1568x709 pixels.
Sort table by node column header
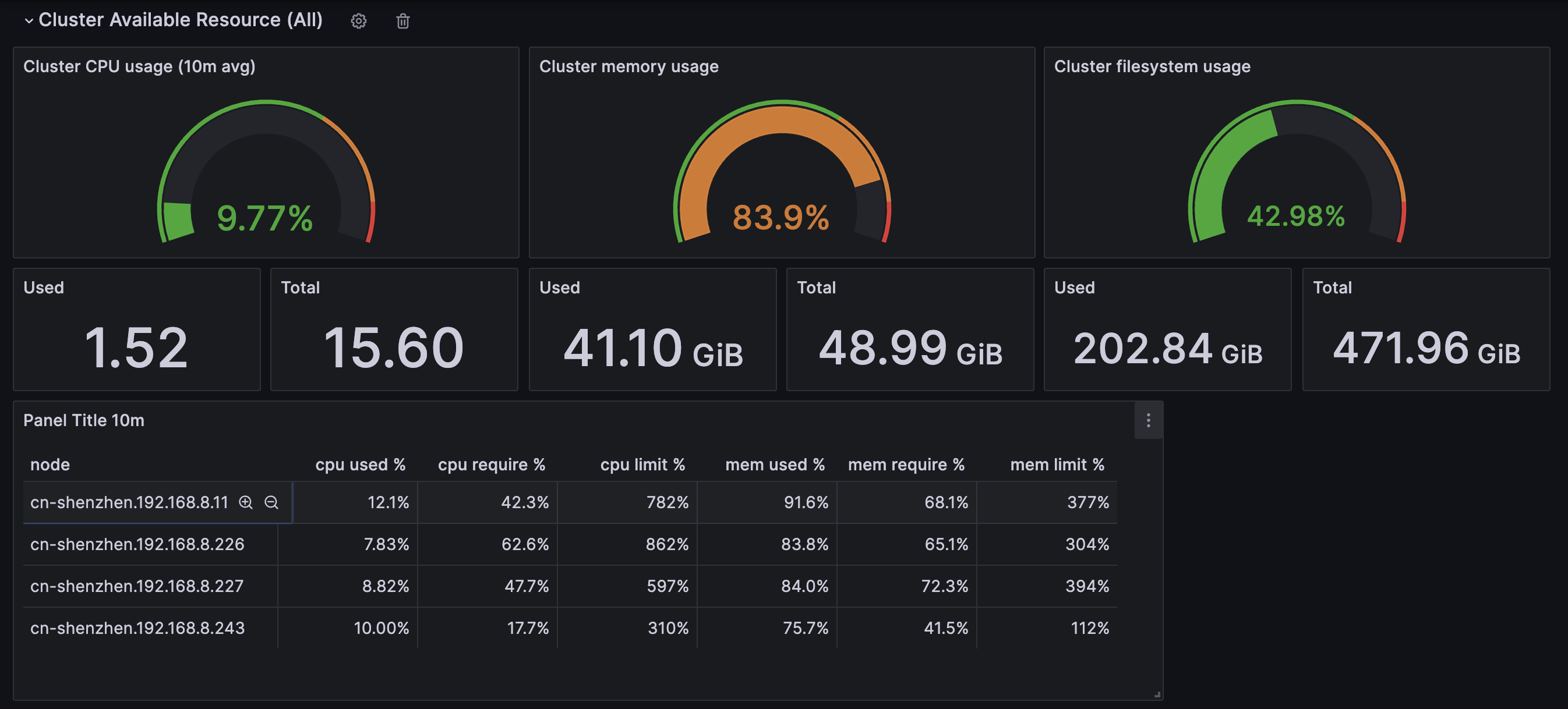point(50,465)
